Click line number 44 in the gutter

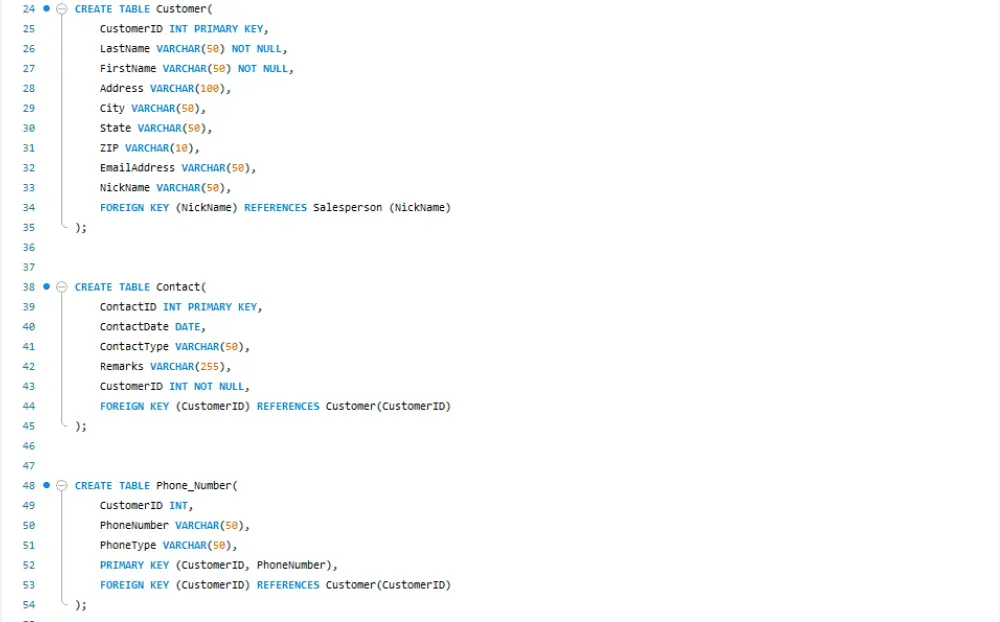(x=29, y=406)
